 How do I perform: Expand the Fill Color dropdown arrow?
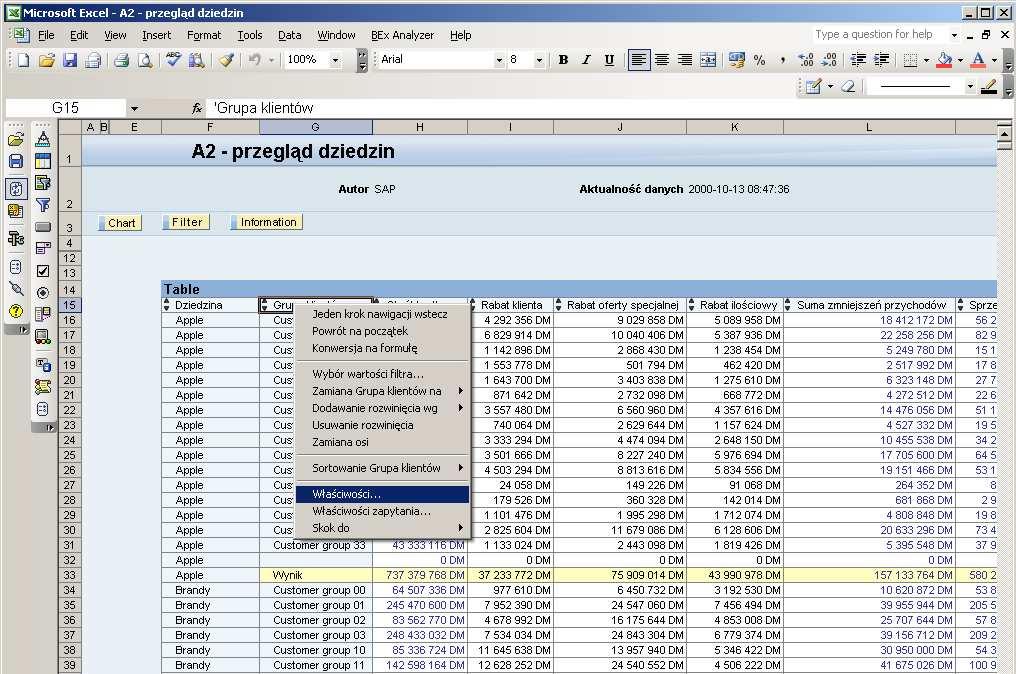pos(960,60)
